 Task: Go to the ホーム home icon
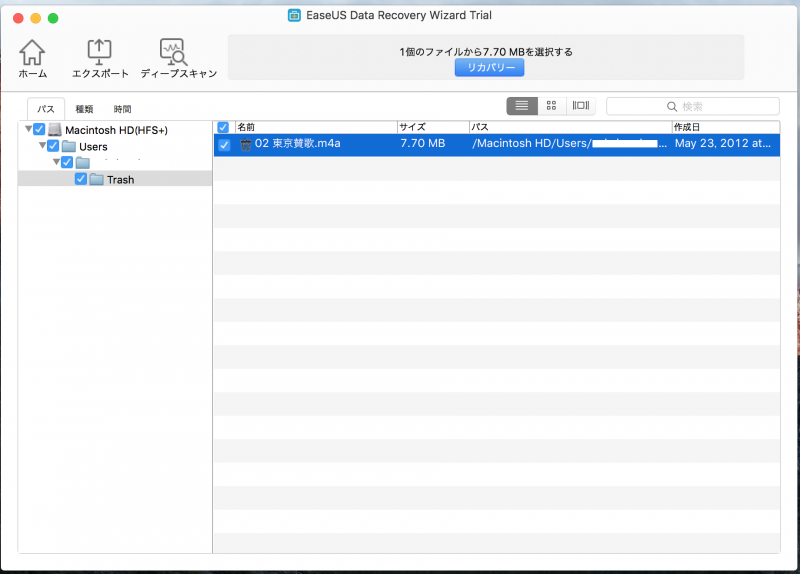pos(33,58)
